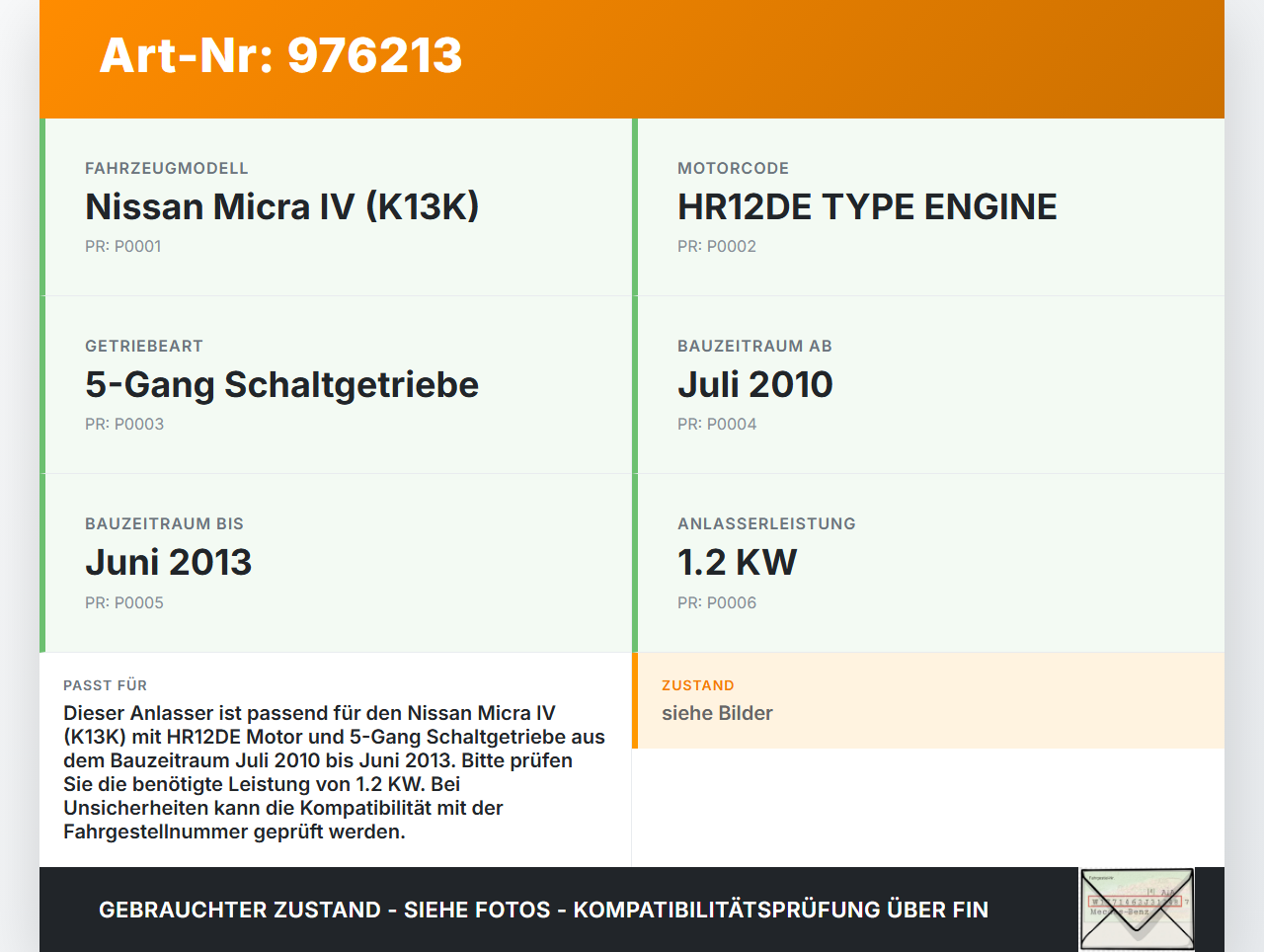Click the PR: P0001 code label
This screenshot has height=952, width=1264.
[x=124, y=245]
